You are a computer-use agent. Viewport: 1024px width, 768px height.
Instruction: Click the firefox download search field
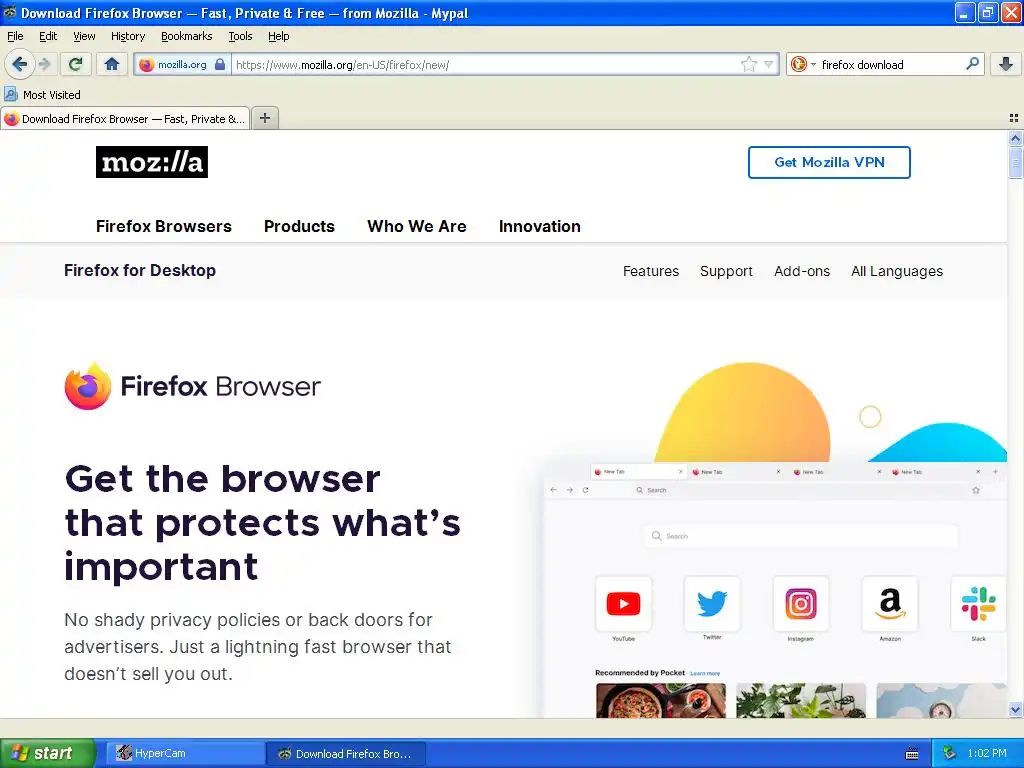(x=891, y=65)
